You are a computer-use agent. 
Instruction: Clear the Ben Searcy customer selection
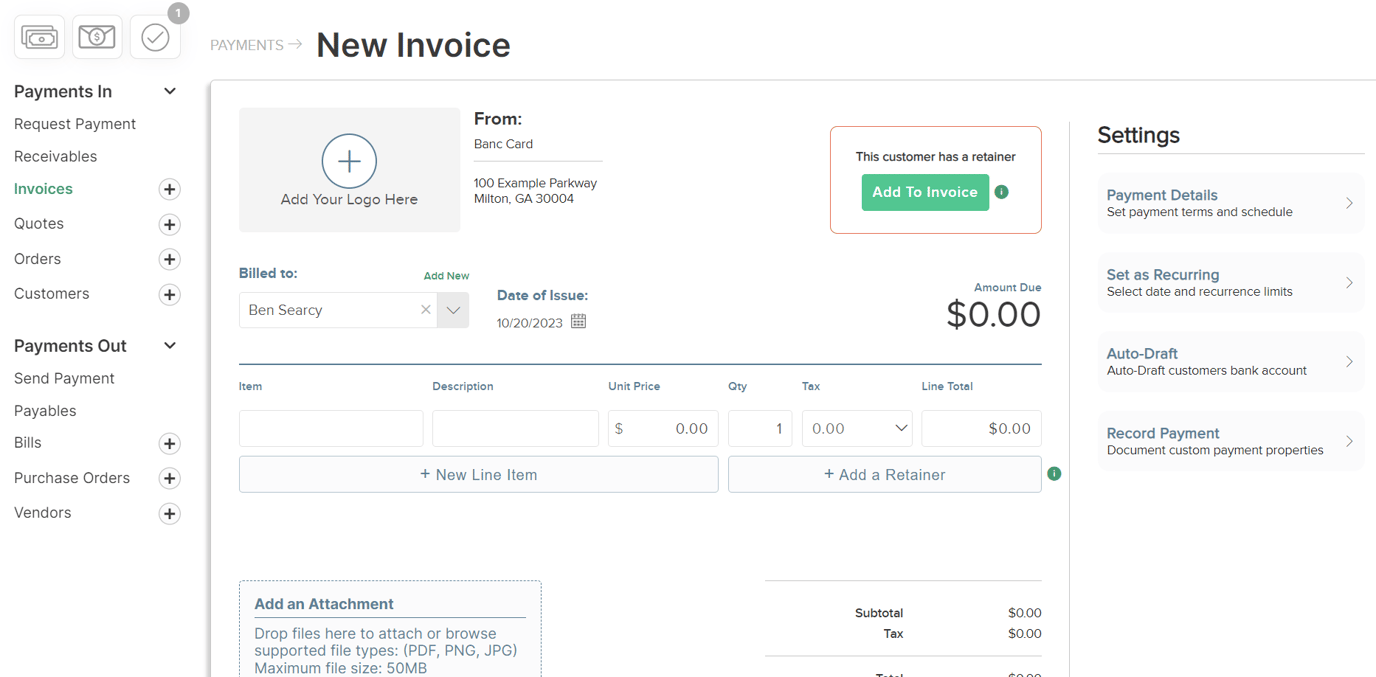tap(426, 310)
